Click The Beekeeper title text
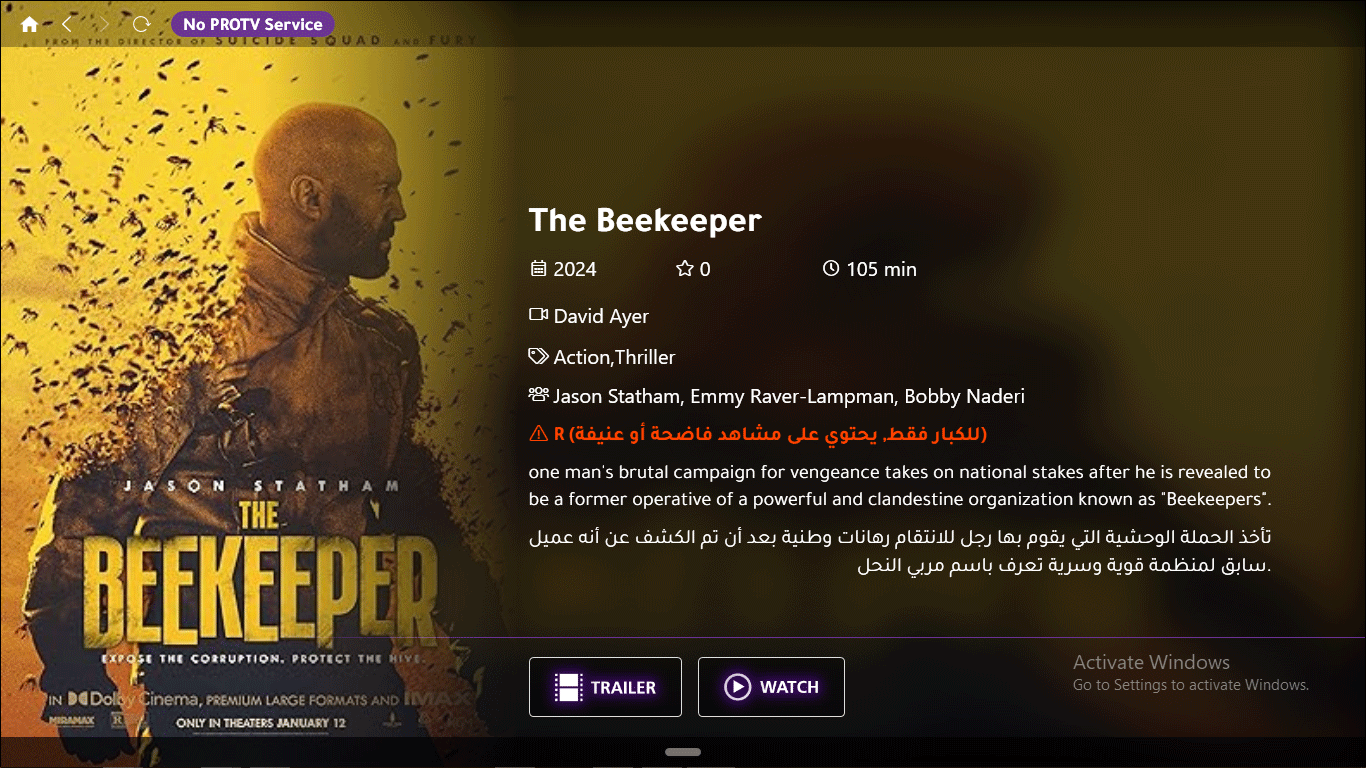Image resolution: width=1366 pixels, height=768 pixels. pos(645,220)
